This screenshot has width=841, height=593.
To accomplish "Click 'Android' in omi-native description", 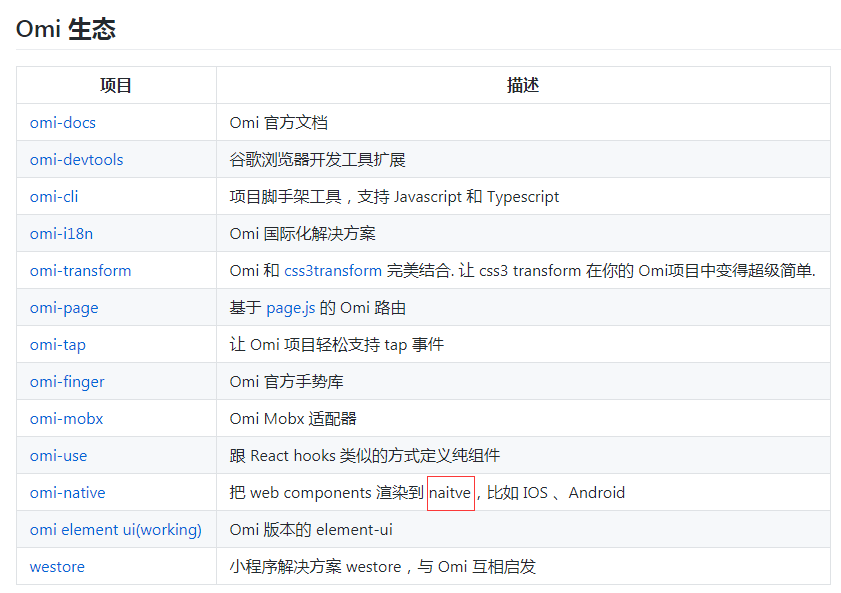I will click(x=596, y=493).
